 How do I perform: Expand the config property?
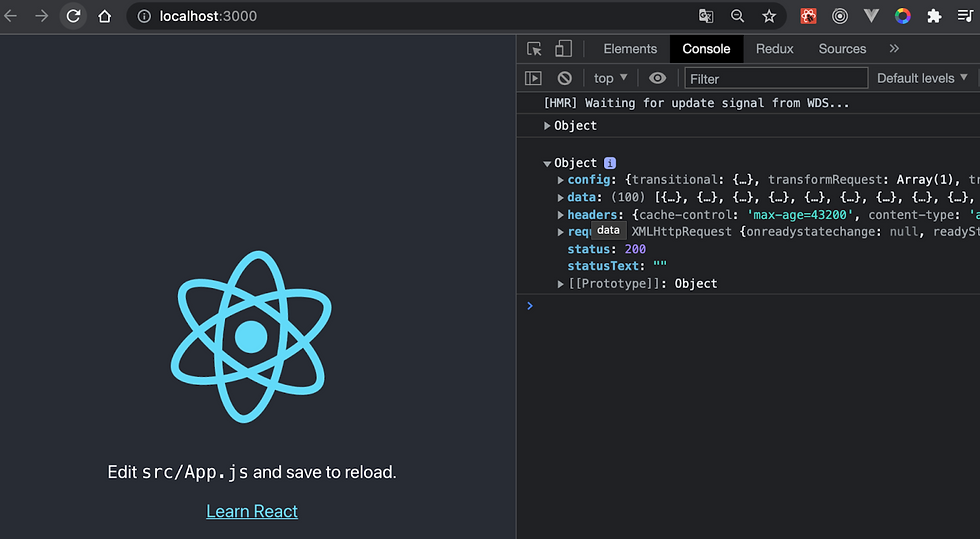561,180
